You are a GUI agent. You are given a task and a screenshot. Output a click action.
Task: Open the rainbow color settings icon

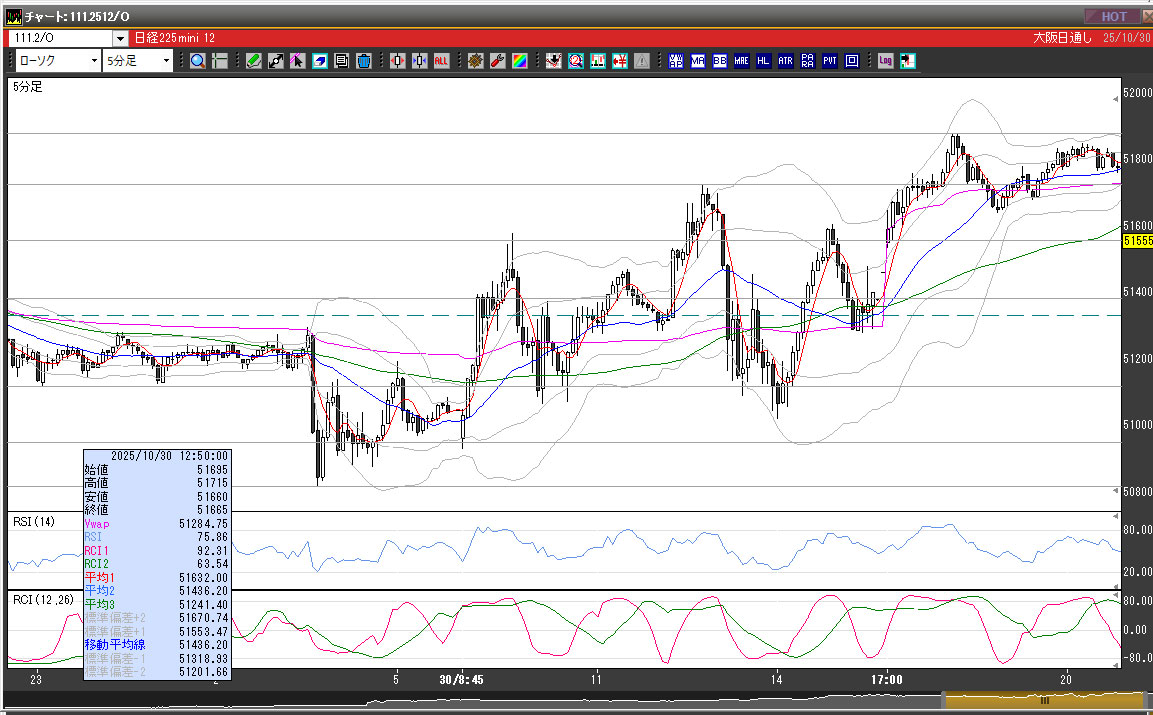click(520, 61)
